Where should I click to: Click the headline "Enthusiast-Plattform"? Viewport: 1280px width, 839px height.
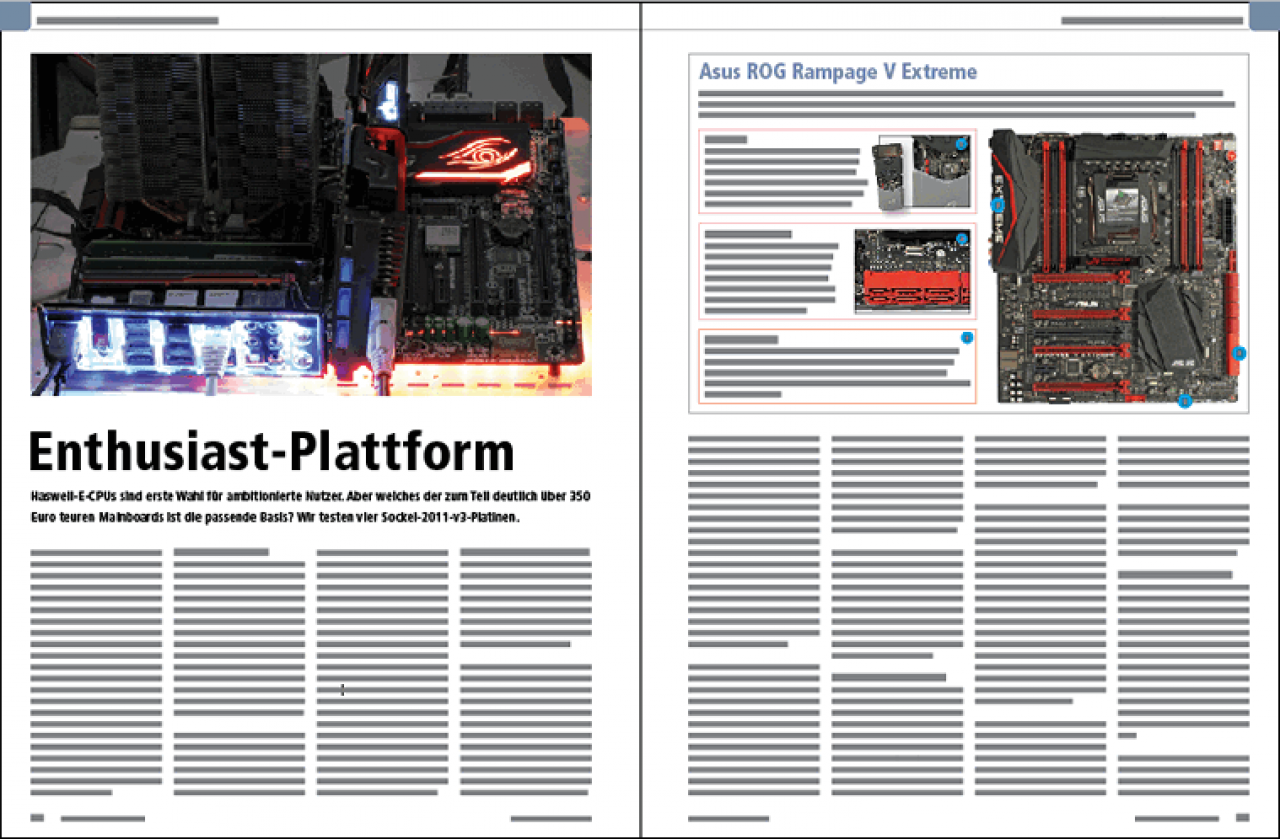click(271, 452)
